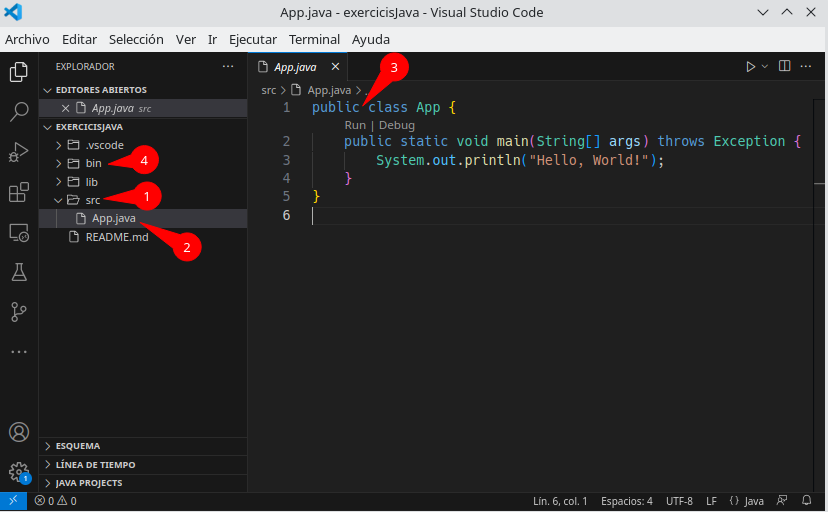Image resolution: width=828 pixels, height=512 pixels.
Task: Click line number 3 in the gutter
Action: [x=286, y=160]
